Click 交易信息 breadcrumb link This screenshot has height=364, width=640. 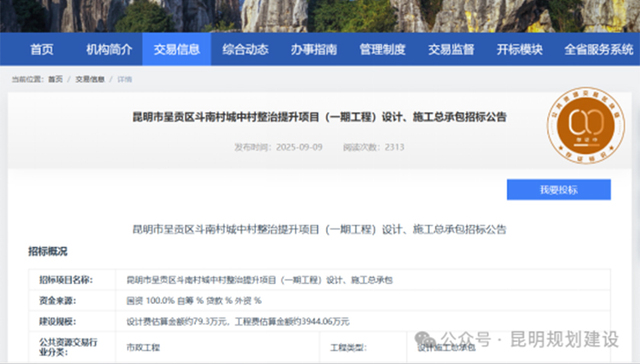pos(90,79)
